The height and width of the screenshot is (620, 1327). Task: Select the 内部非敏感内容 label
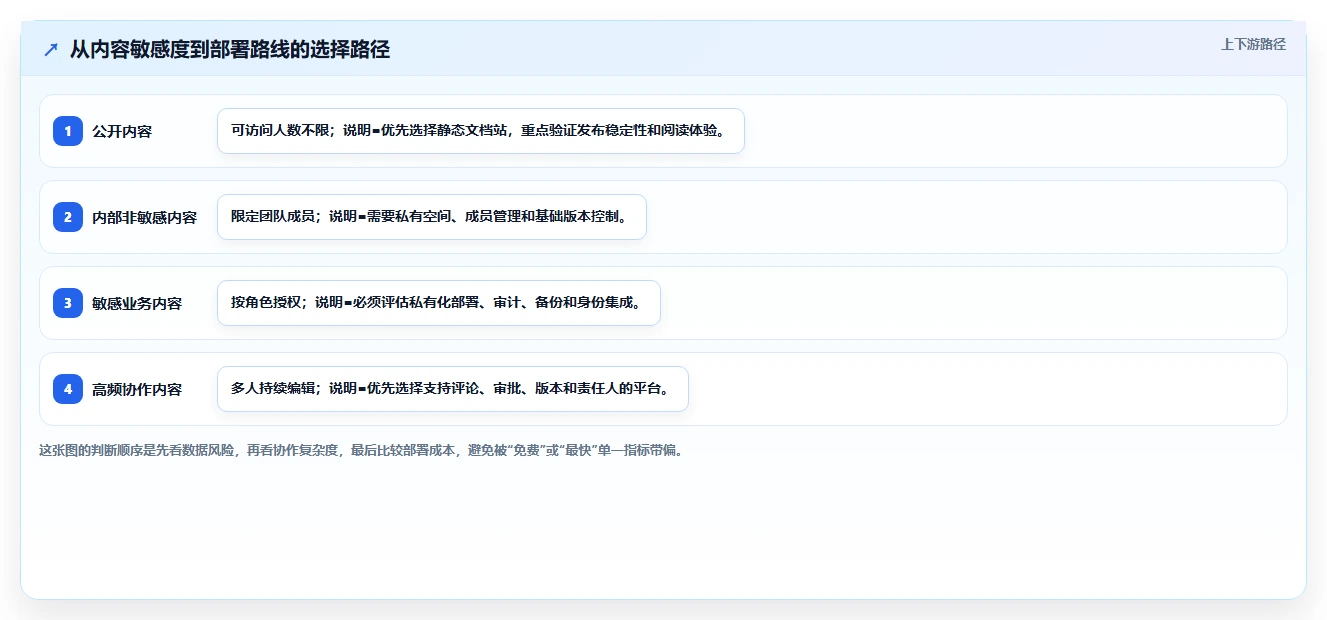click(x=144, y=217)
